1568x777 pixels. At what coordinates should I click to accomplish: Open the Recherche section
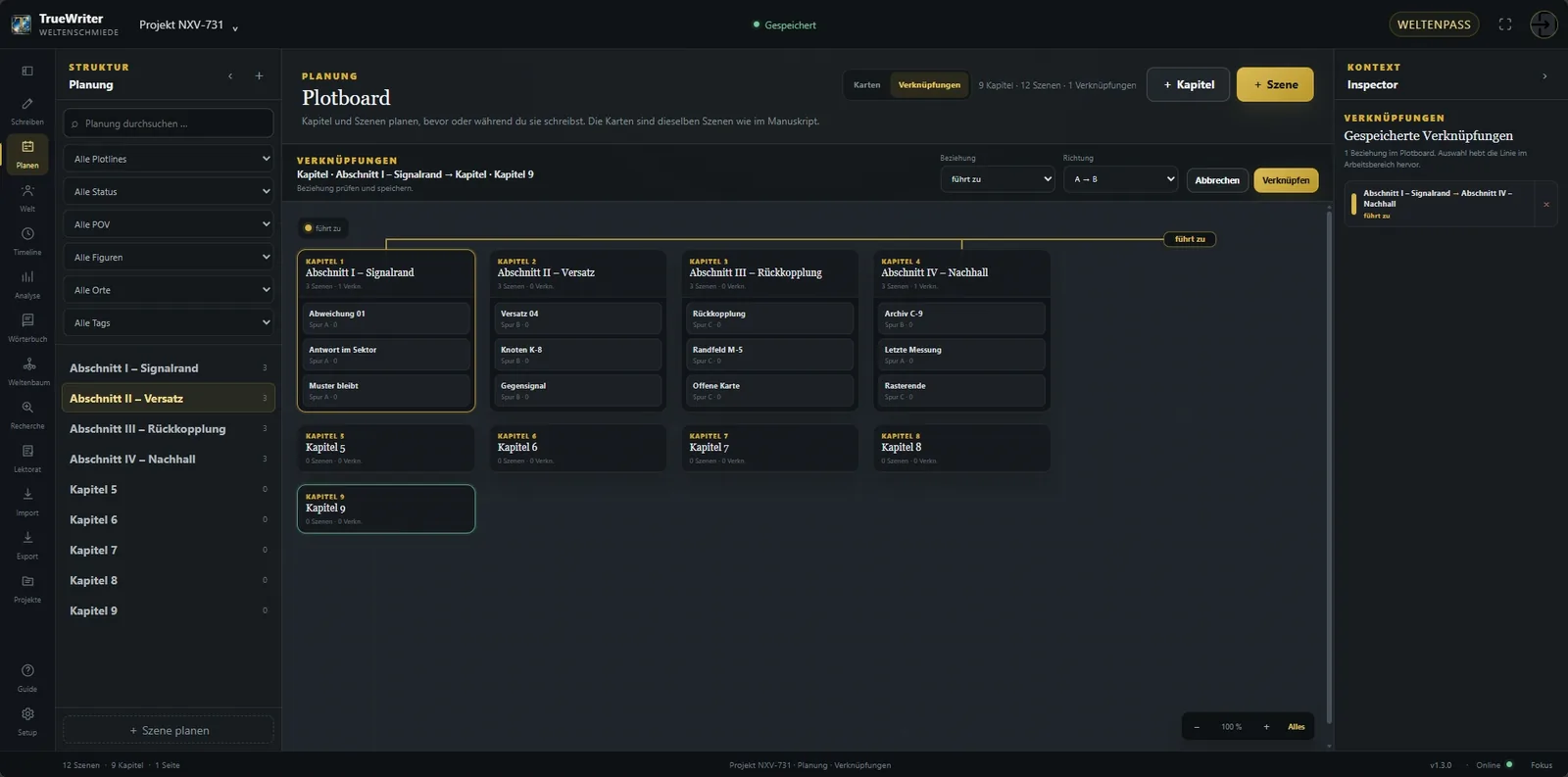(27, 415)
